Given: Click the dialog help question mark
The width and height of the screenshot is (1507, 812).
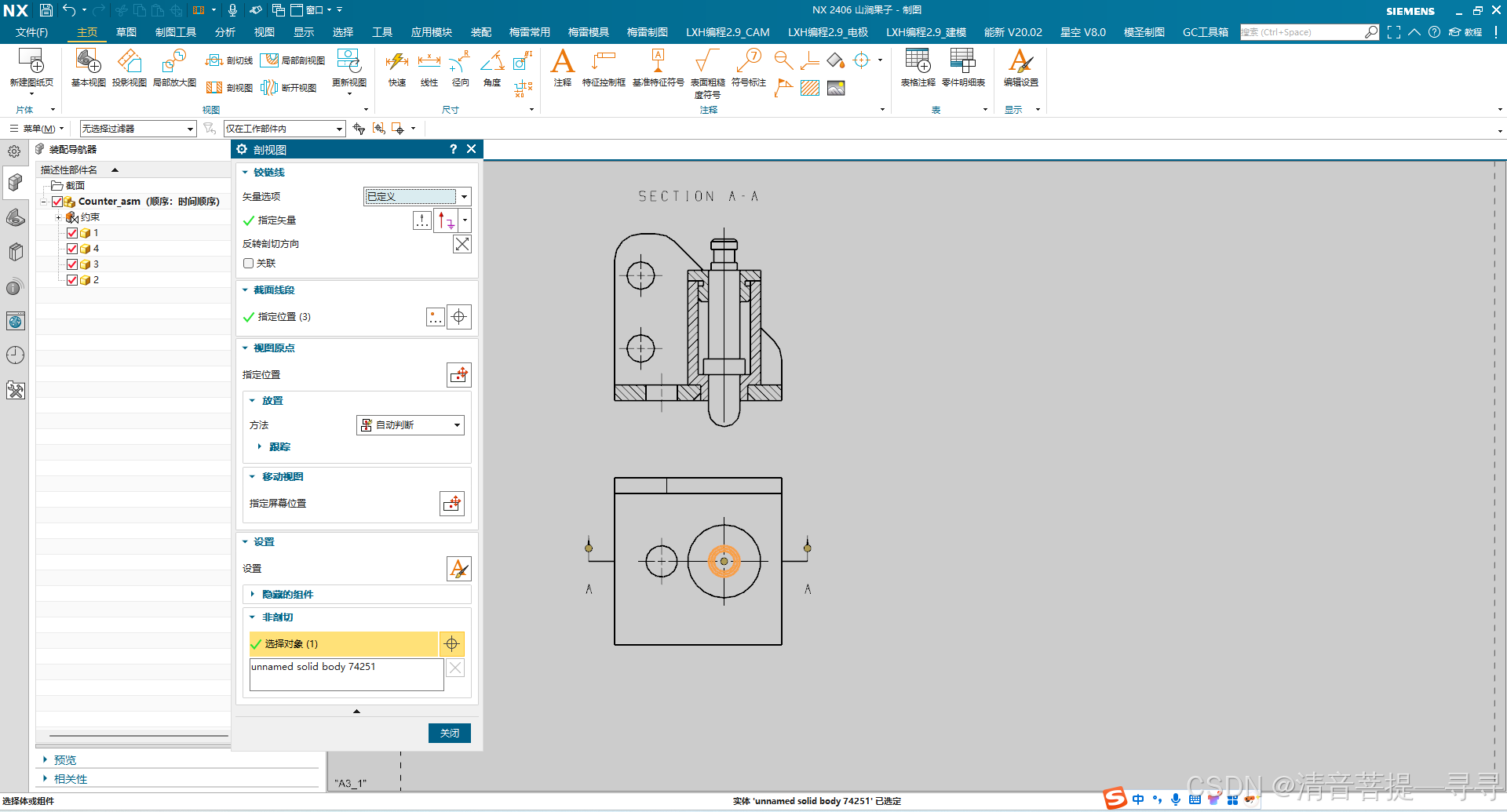Looking at the screenshot, I should [453, 149].
